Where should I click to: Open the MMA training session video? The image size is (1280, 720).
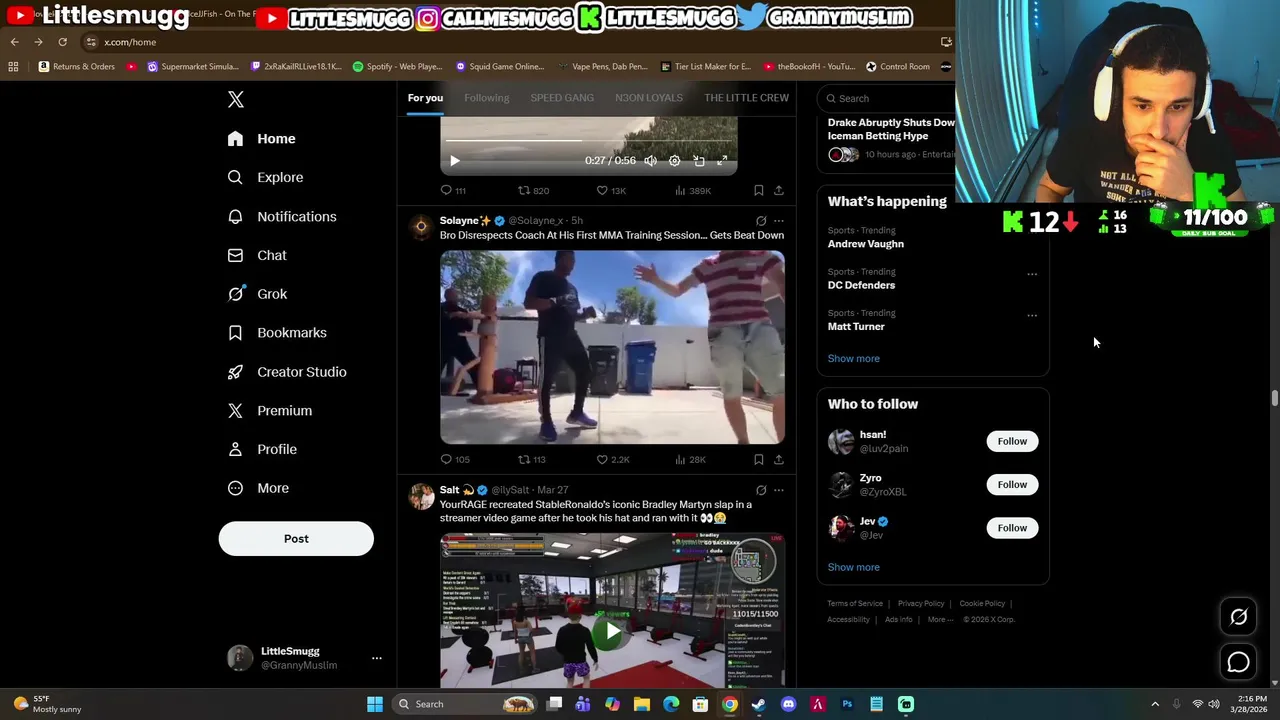[x=612, y=347]
